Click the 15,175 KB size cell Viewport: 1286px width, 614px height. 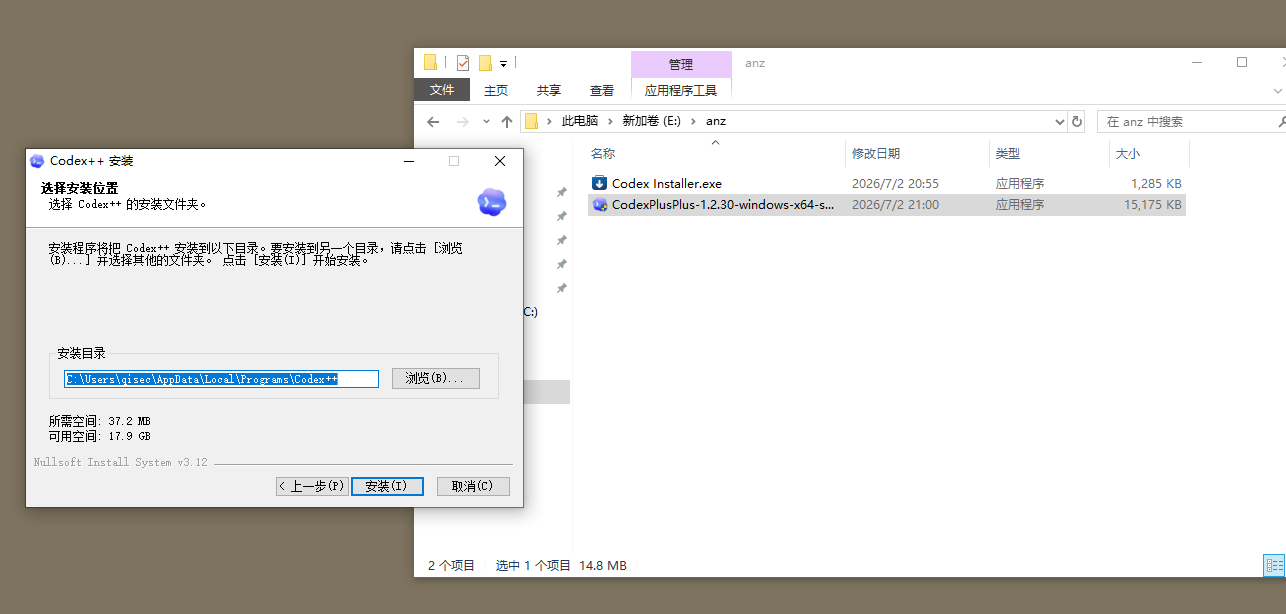point(1153,204)
